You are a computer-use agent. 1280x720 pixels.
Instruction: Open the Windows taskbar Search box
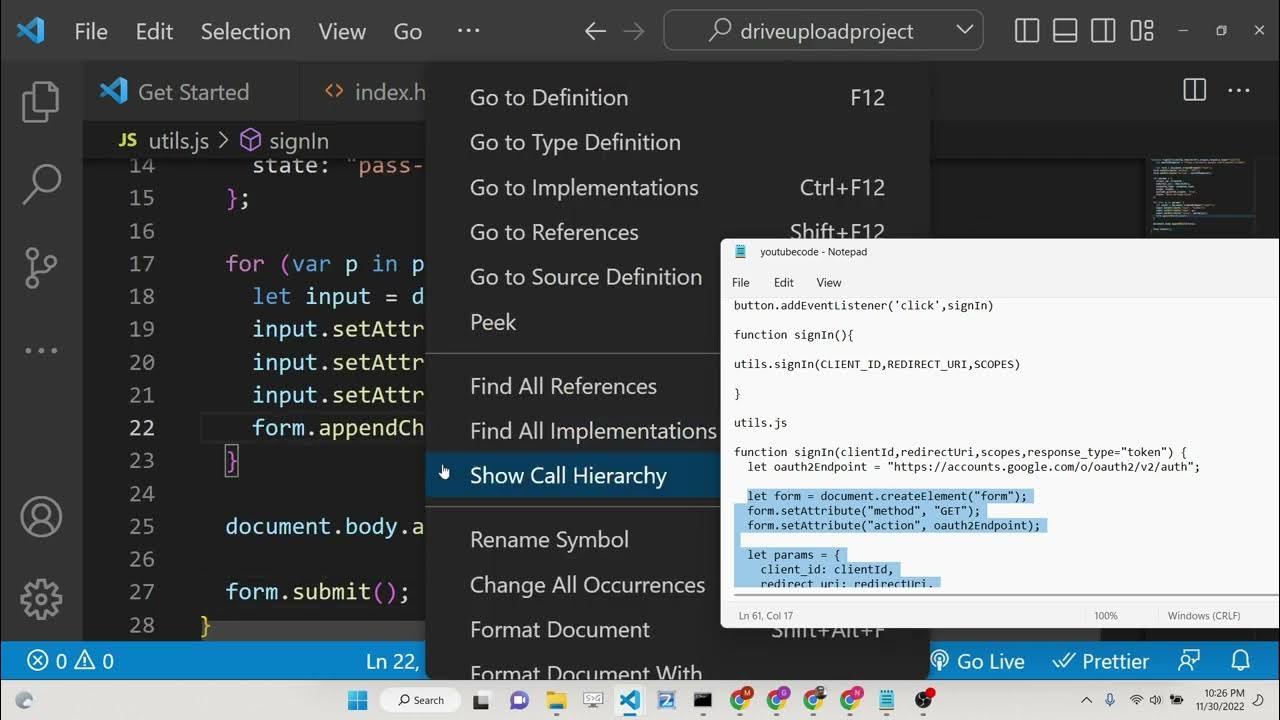click(x=420, y=700)
